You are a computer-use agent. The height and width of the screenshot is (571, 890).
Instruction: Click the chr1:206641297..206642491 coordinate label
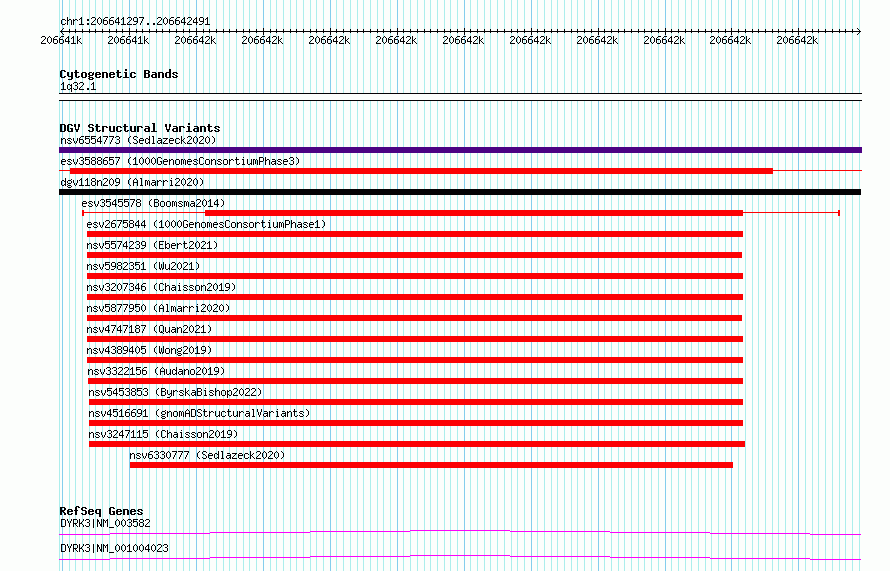click(135, 22)
